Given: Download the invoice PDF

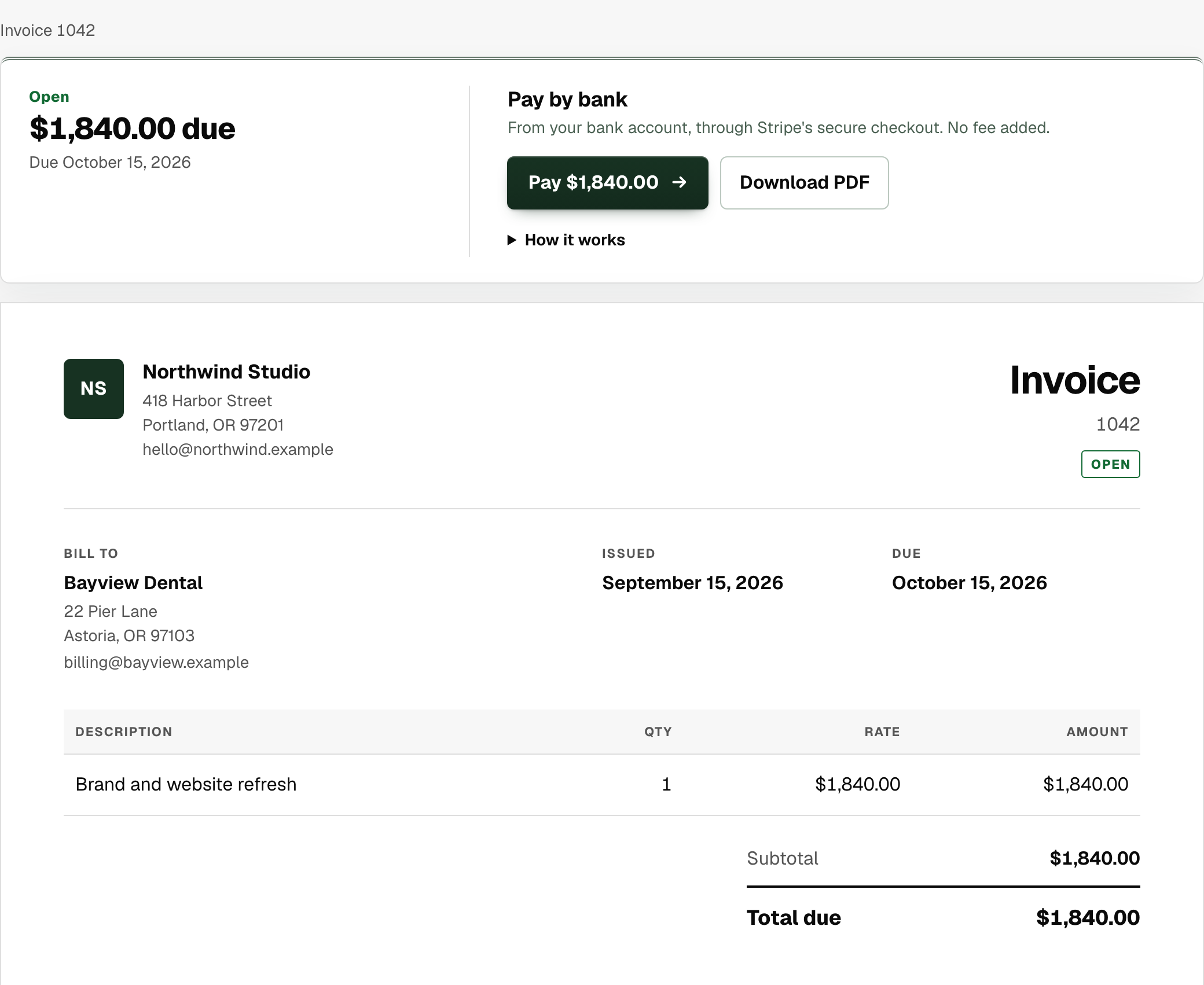Looking at the screenshot, I should [x=804, y=183].
